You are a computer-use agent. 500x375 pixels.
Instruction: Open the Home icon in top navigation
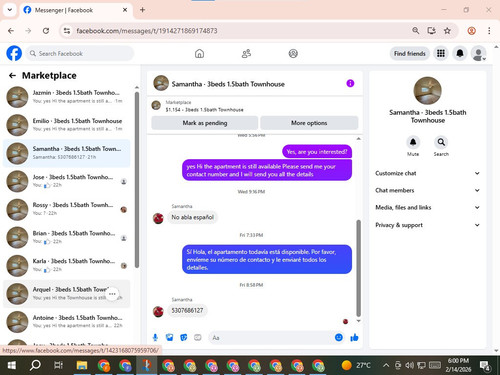point(199,53)
